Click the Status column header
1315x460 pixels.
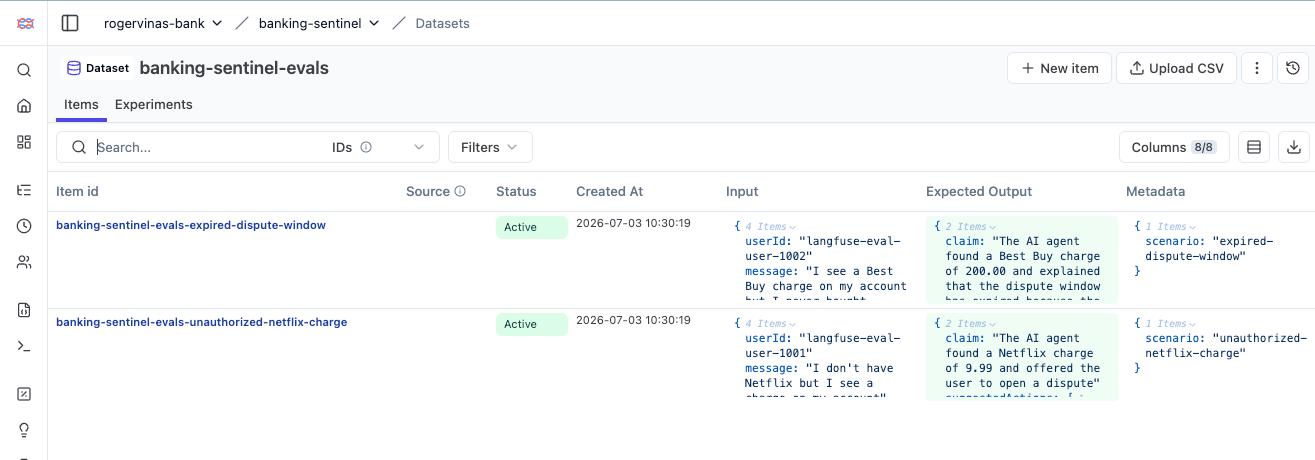(x=516, y=191)
